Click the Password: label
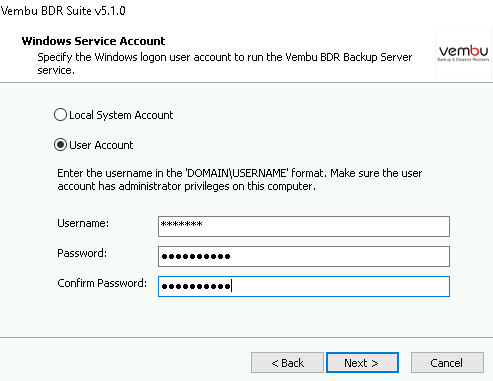This screenshot has width=493, height=381. point(82,253)
